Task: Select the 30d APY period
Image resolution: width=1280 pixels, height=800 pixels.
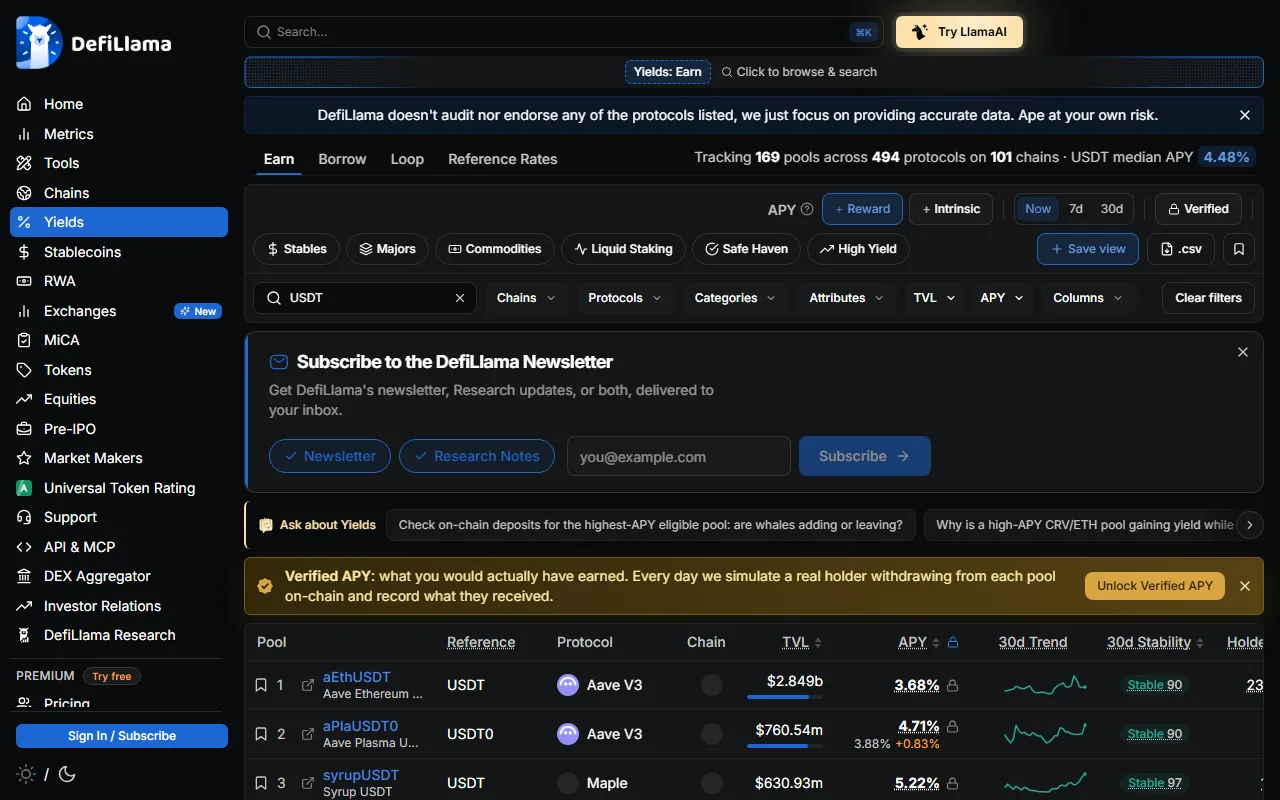Action: click(x=1112, y=209)
